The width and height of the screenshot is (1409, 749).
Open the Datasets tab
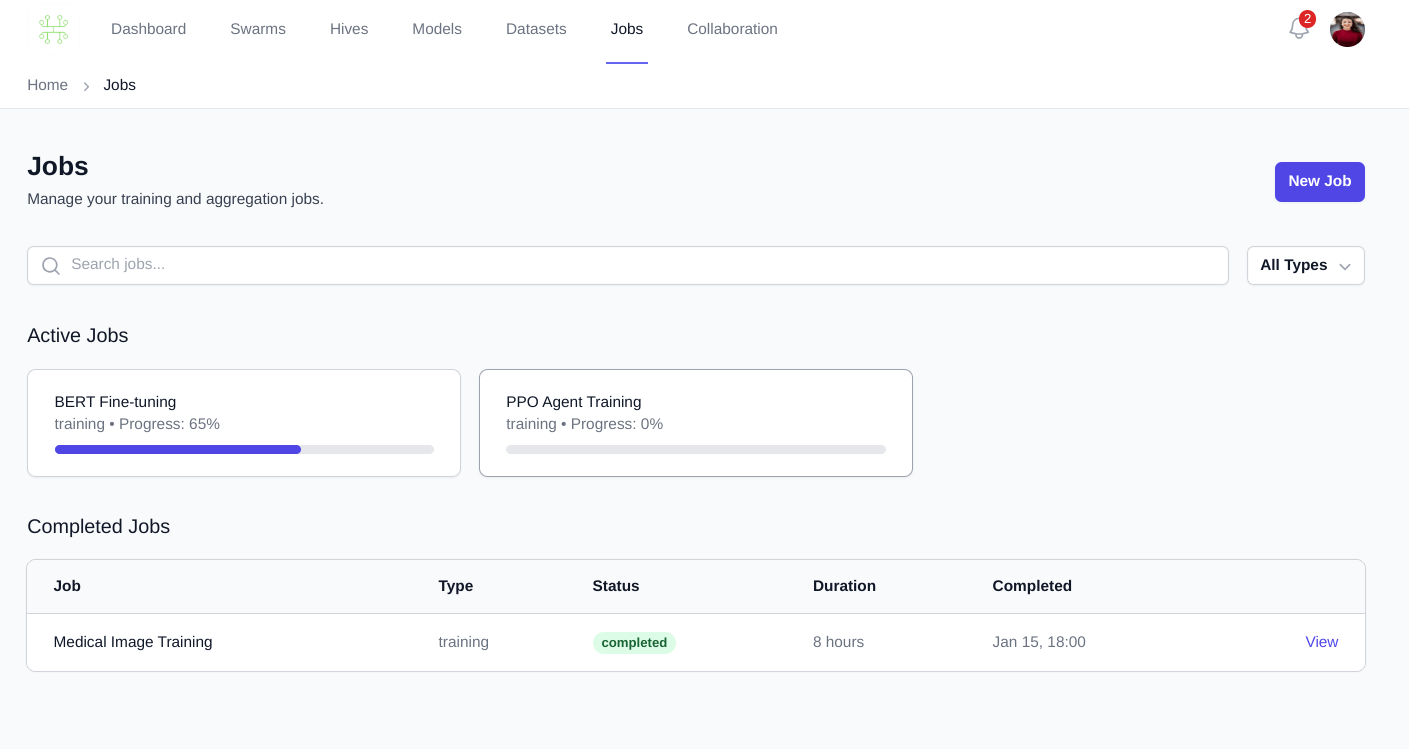536,29
